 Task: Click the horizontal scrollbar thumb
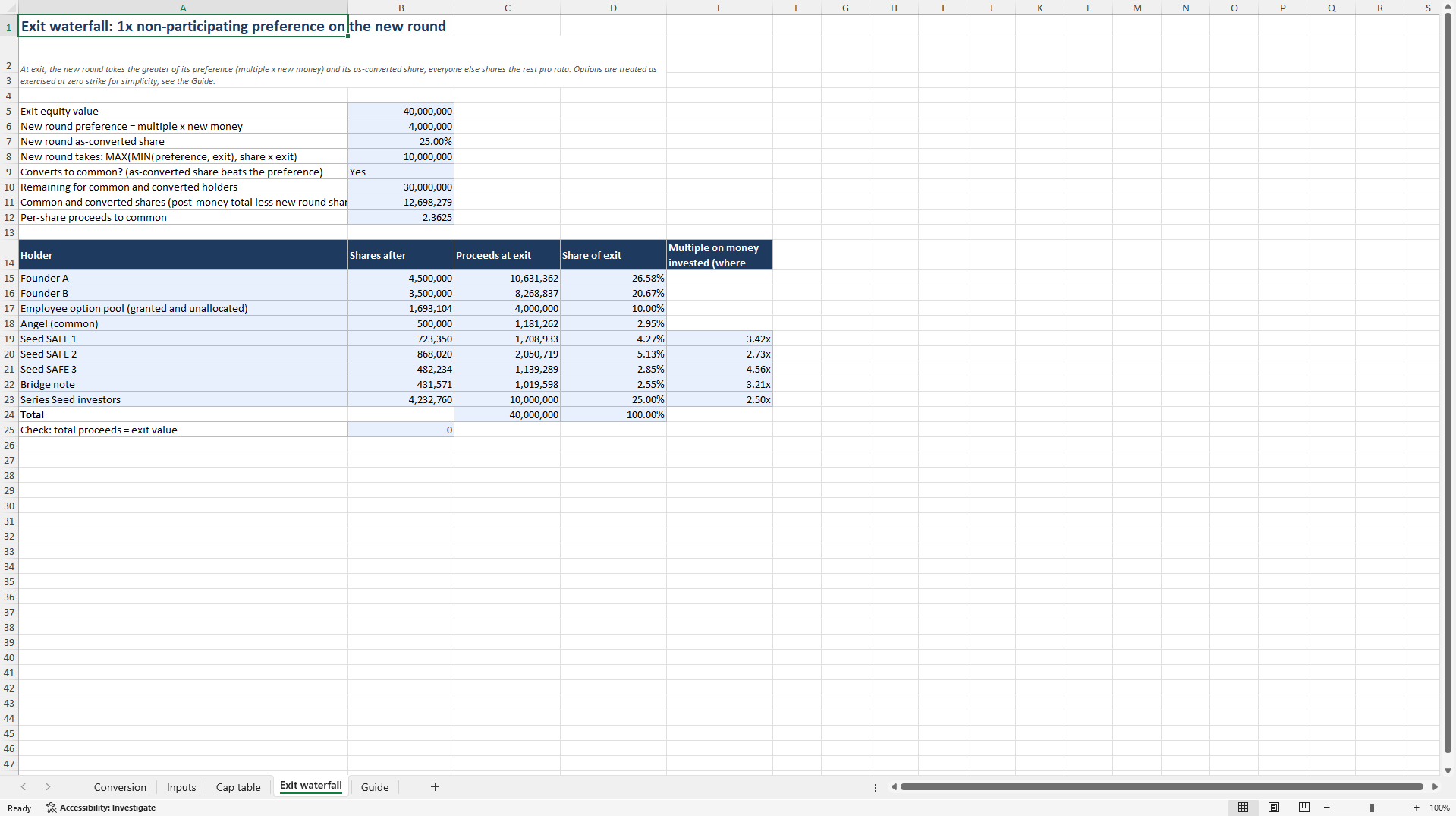[1162, 787]
